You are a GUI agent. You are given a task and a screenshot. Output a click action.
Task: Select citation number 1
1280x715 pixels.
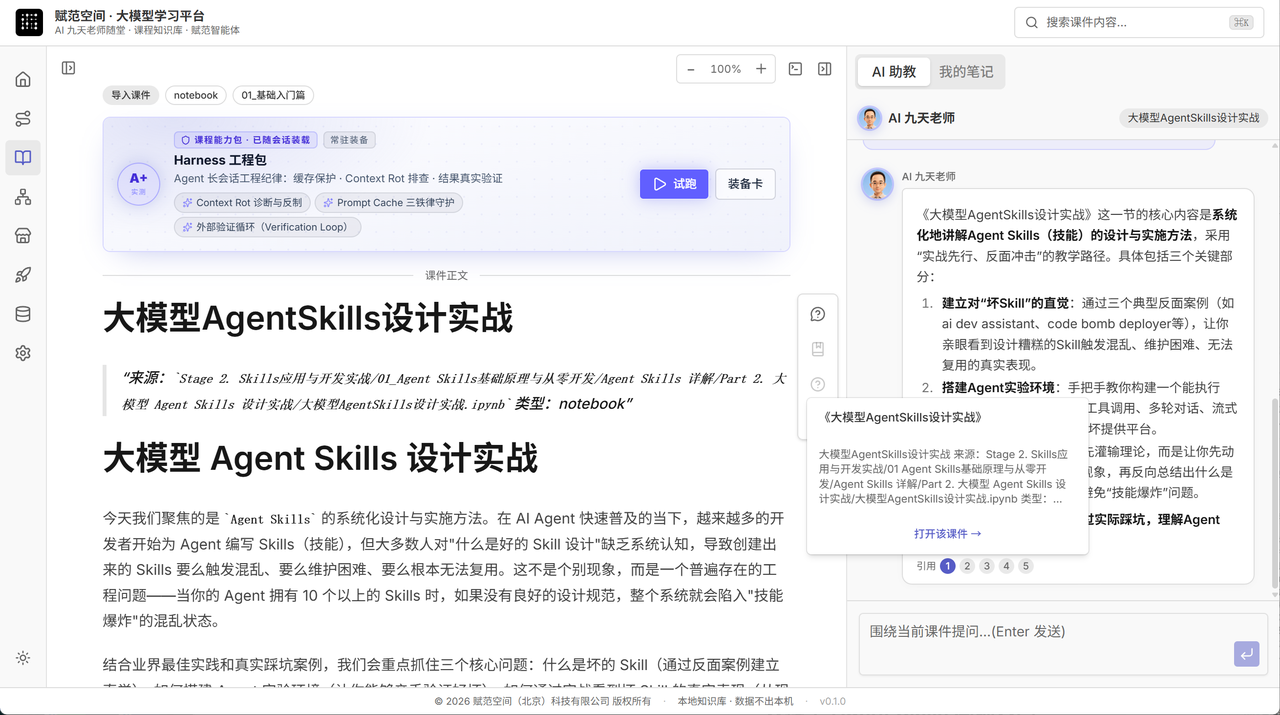coord(947,566)
